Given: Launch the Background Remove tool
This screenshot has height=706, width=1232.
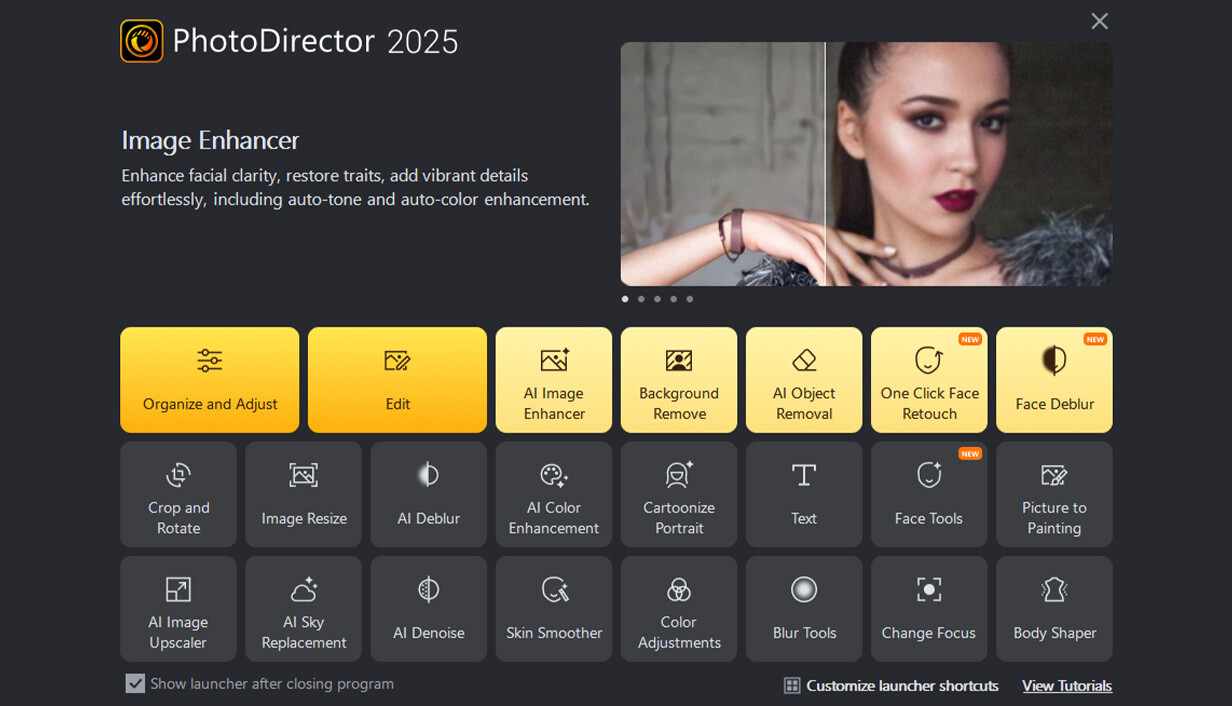Looking at the screenshot, I should click(x=679, y=380).
